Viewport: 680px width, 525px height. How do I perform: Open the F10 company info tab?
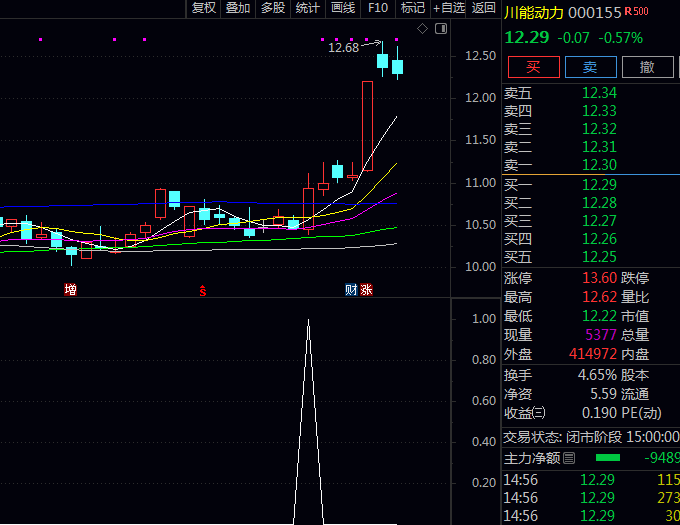(377, 8)
